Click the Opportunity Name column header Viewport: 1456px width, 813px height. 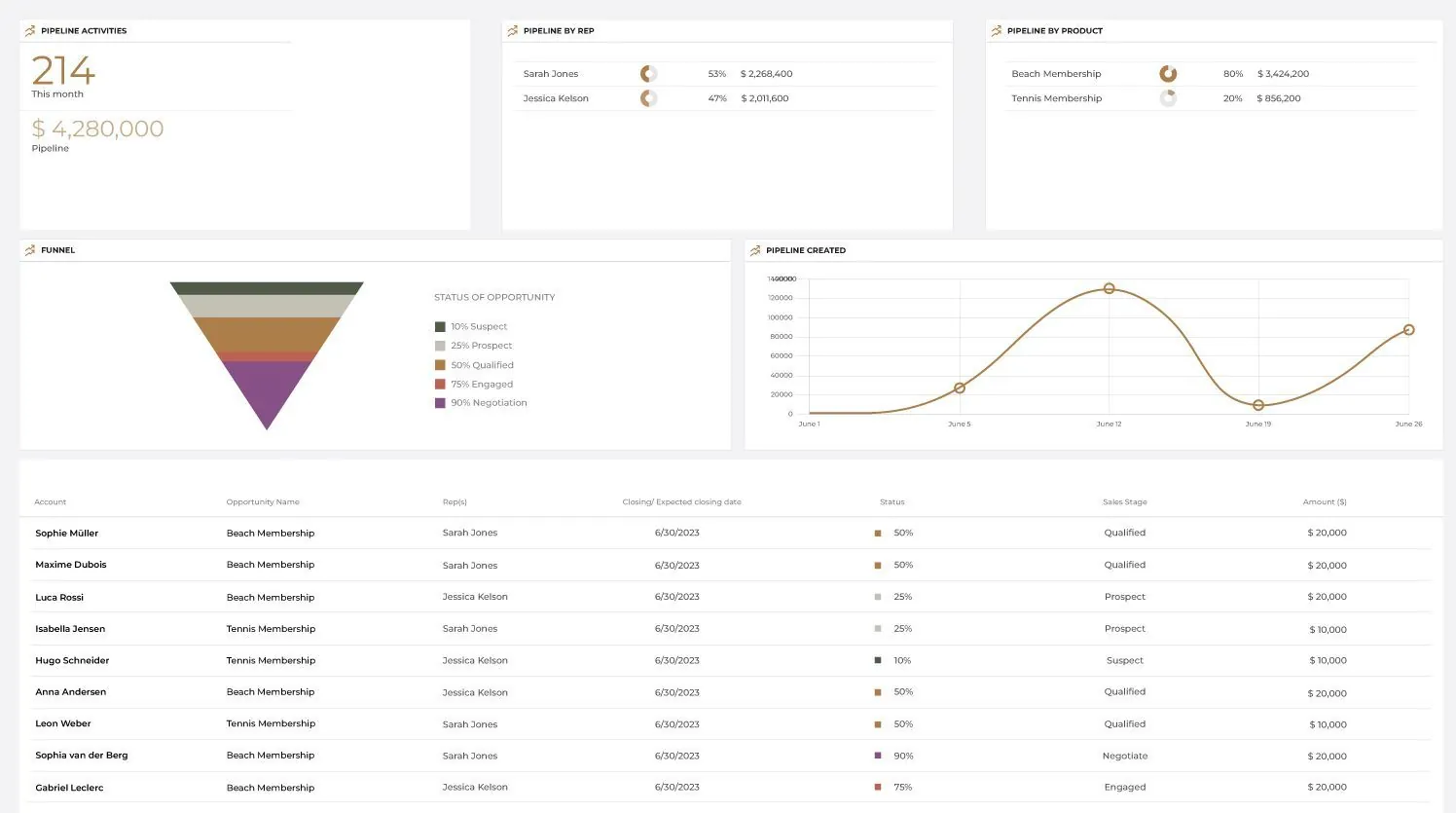[263, 502]
